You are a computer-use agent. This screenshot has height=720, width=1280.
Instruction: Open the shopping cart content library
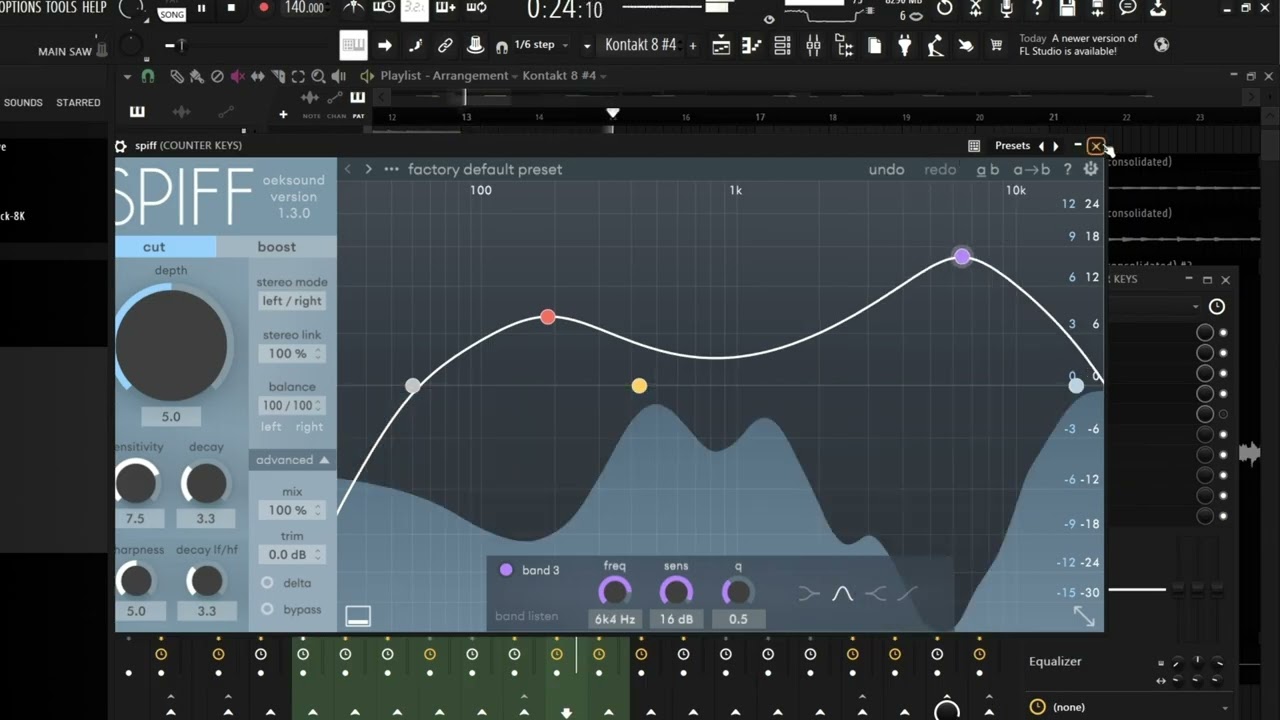pos(996,45)
